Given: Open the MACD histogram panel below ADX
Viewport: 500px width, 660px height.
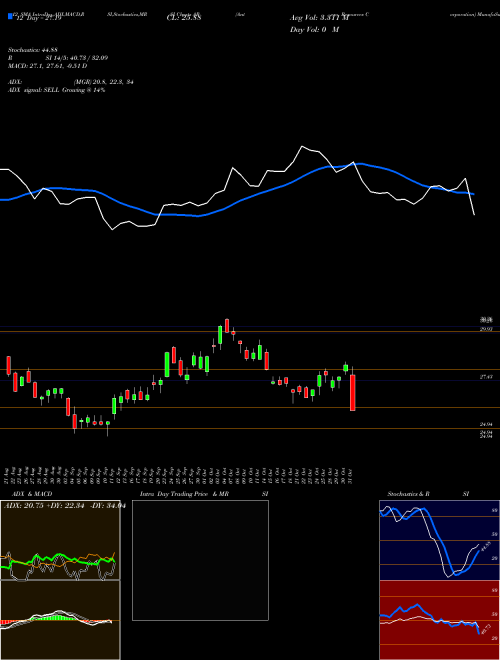Looking at the screenshot, I should click(60, 620).
